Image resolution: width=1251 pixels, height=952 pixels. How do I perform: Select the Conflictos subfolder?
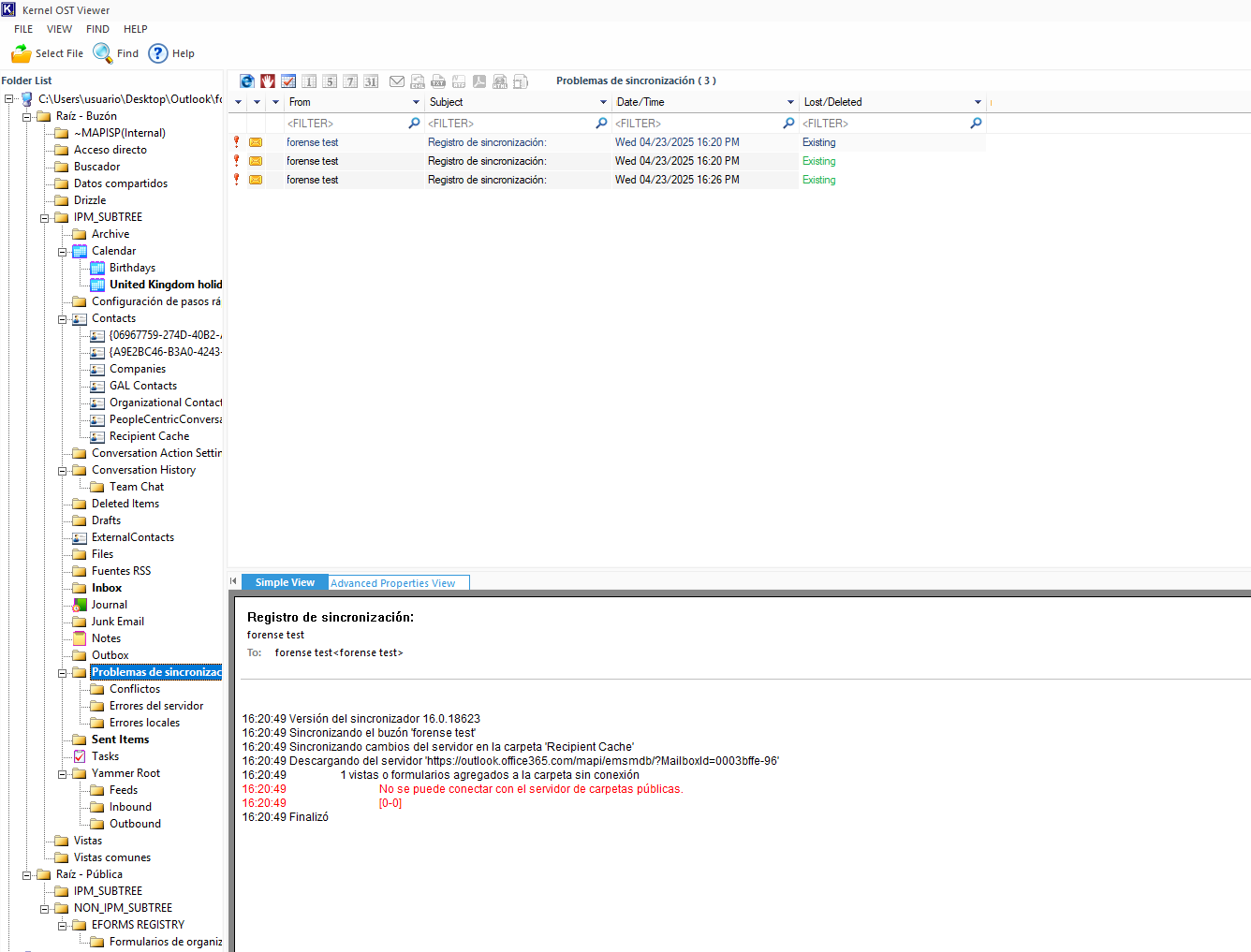[x=135, y=689]
